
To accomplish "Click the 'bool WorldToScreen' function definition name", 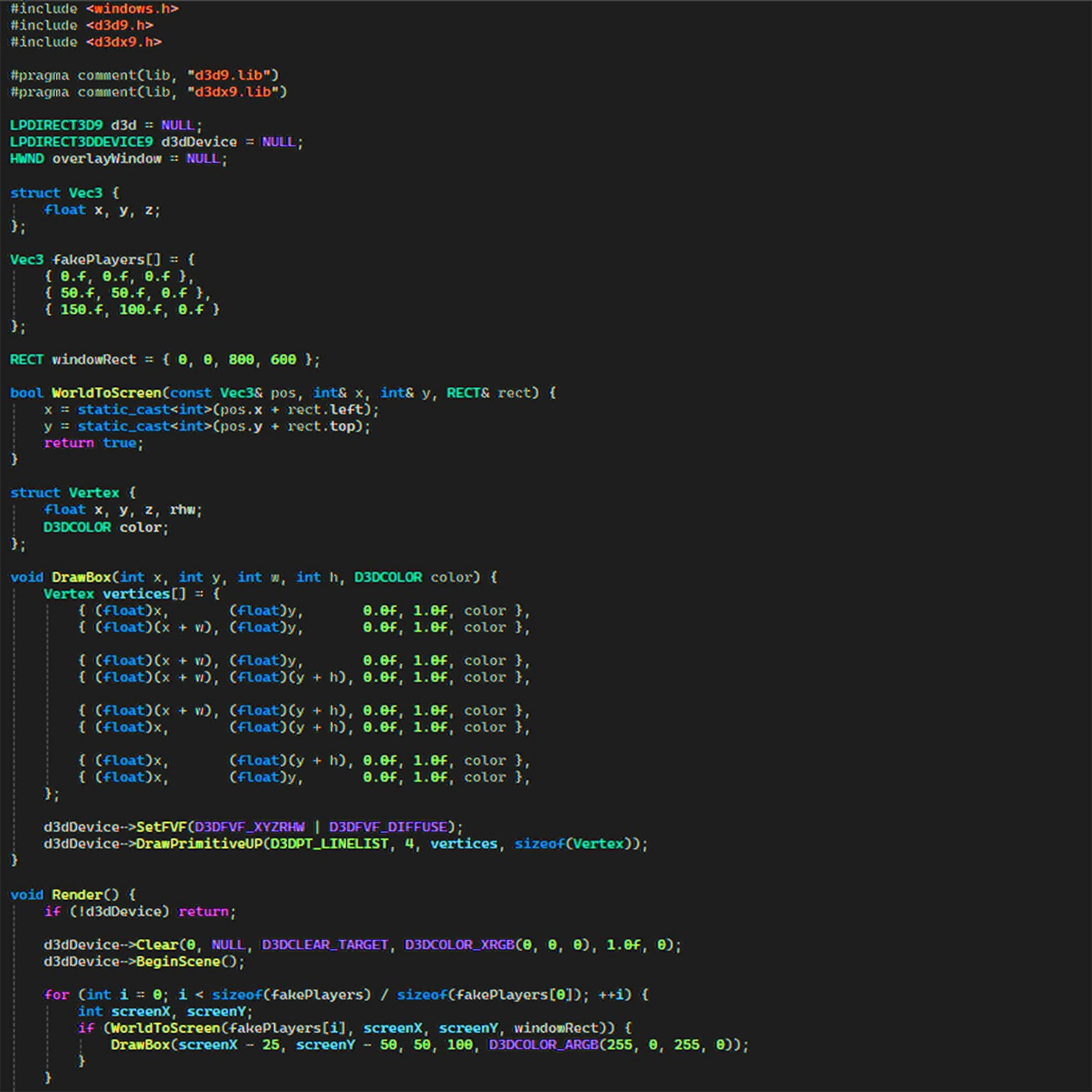I will pyautogui.click(x=107, y=393).
